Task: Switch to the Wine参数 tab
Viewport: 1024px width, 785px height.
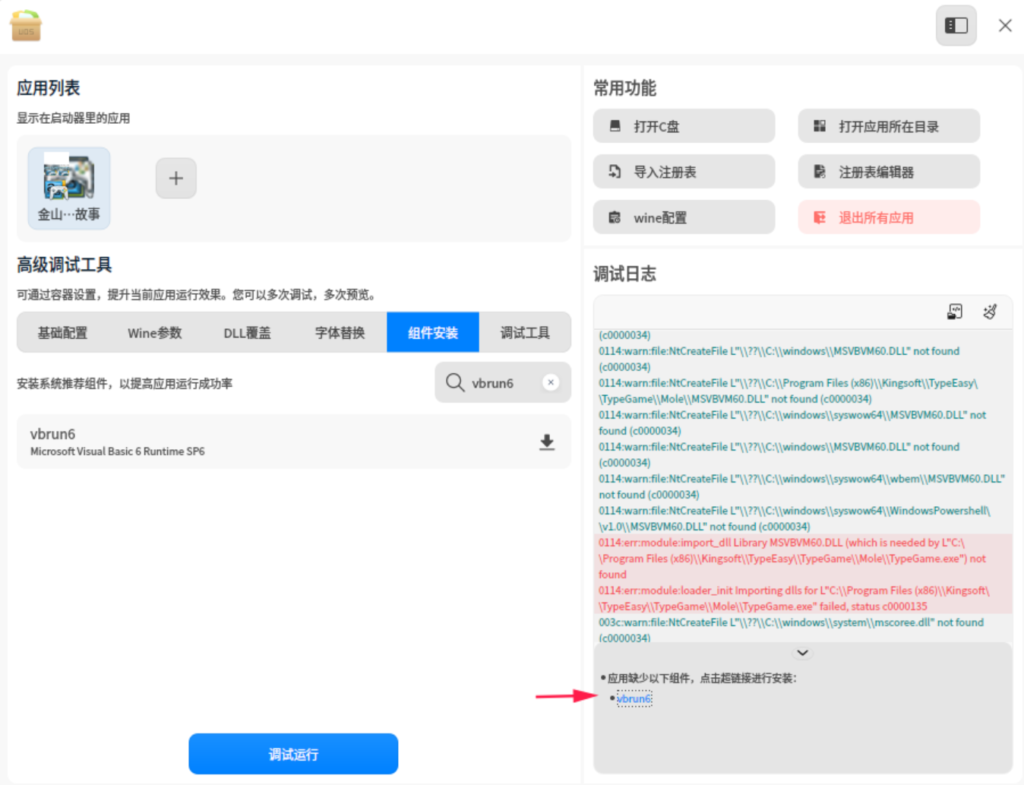Action: [x=155, y=333]
